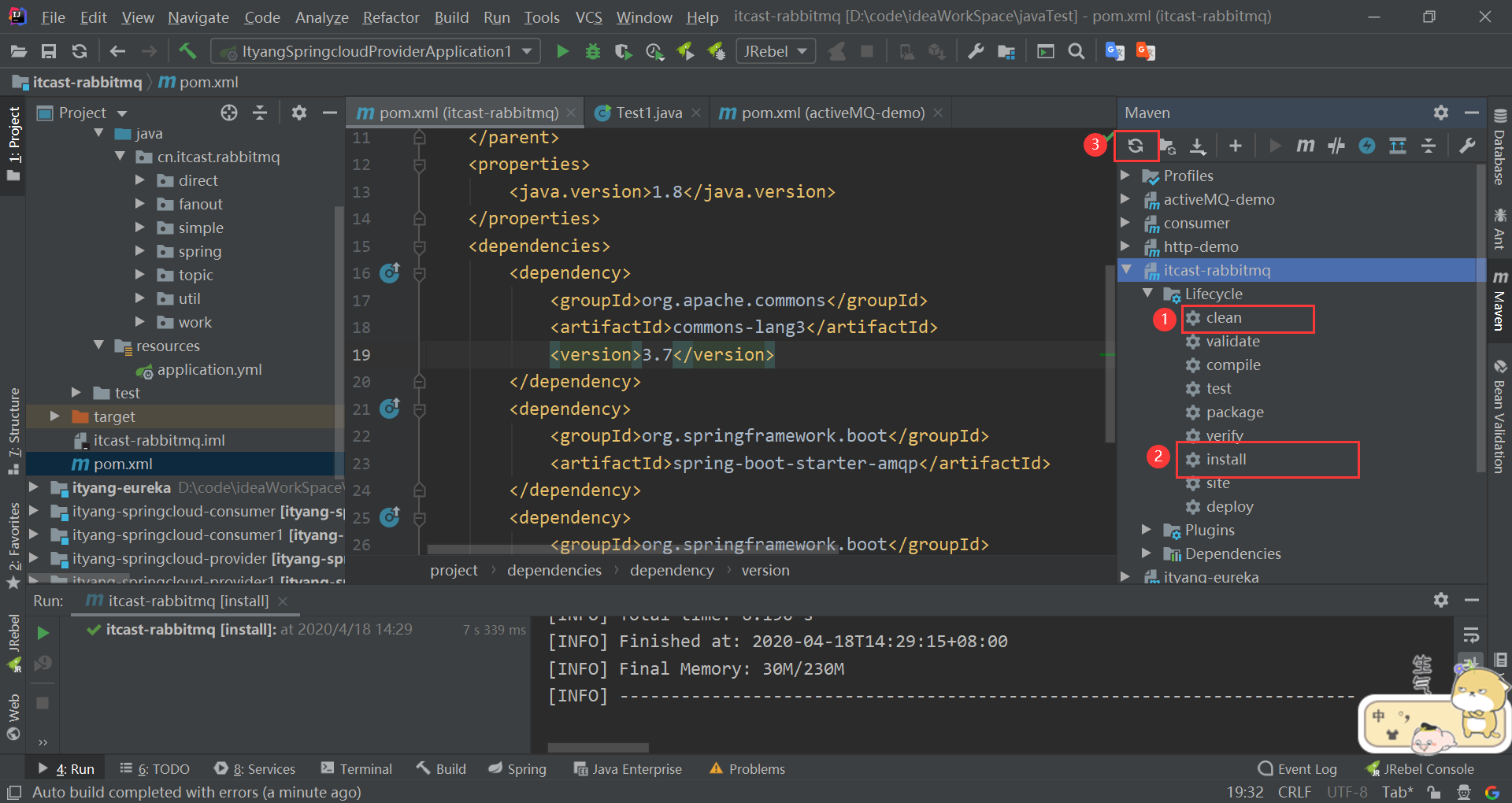The height and width of the screenshot is (803, 1512).
Task: Click the gutter icon on line 16
Action: [x=390, y=272]
